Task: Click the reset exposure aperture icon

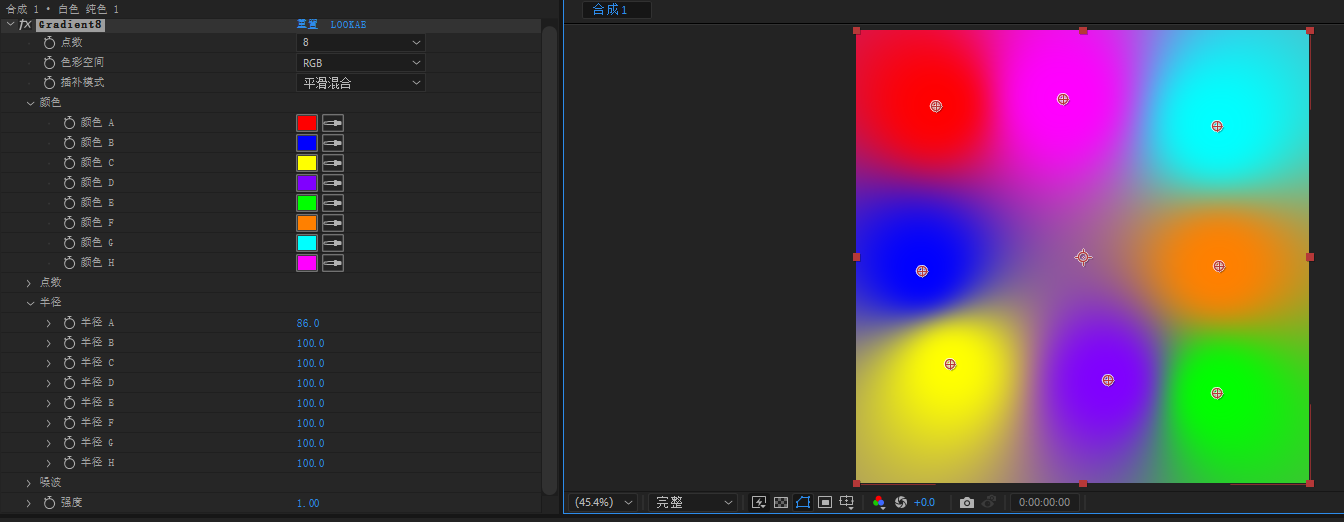Action: tap(901, 502)
